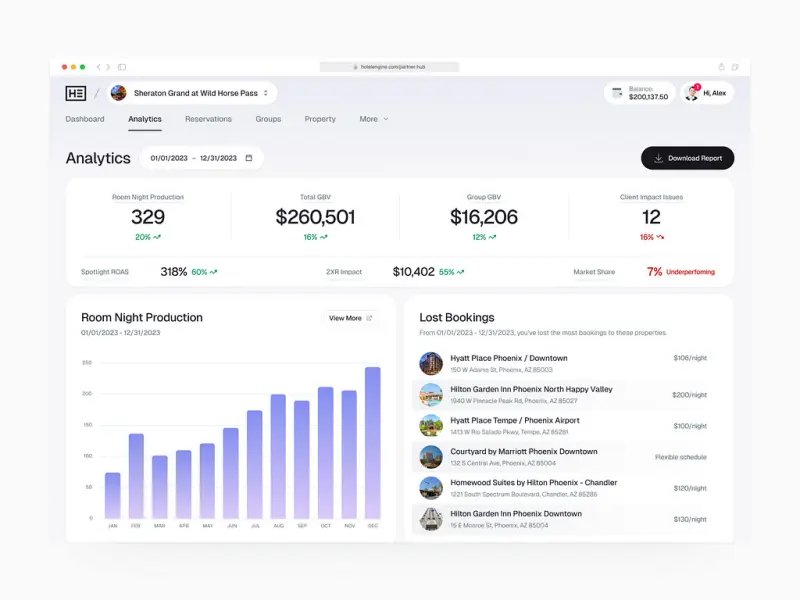
Task: Open Alex's profile avatar
Action: point(692,93)
